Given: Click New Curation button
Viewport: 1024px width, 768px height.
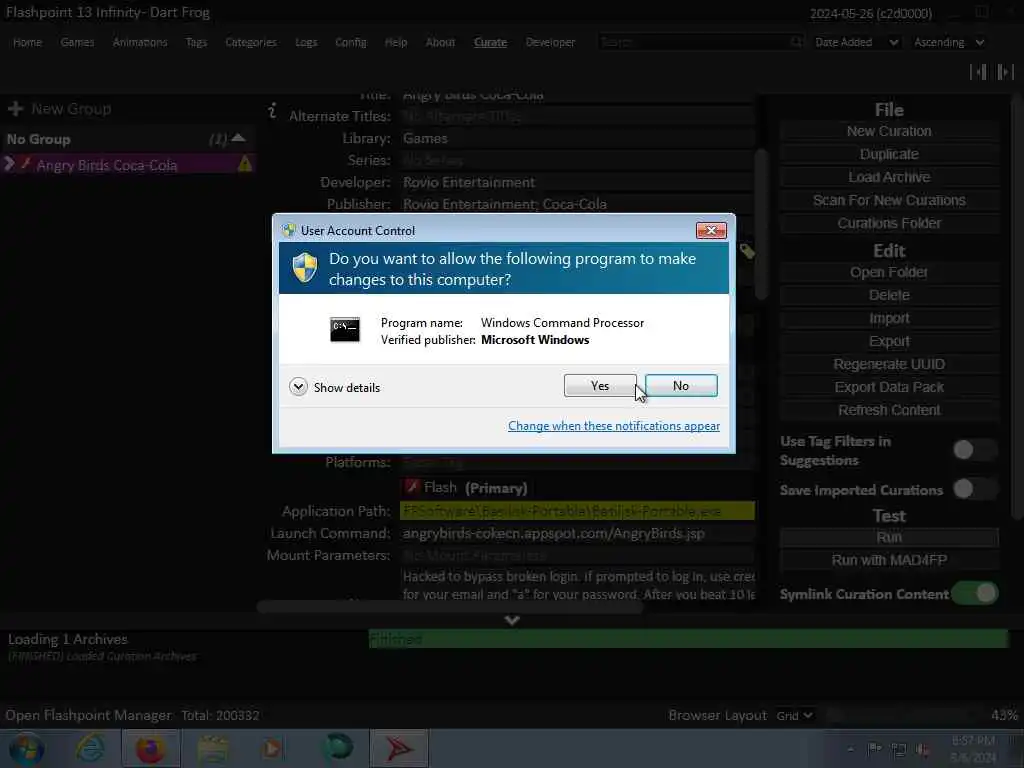Looking at the screenshot, I should pos(889,131).
